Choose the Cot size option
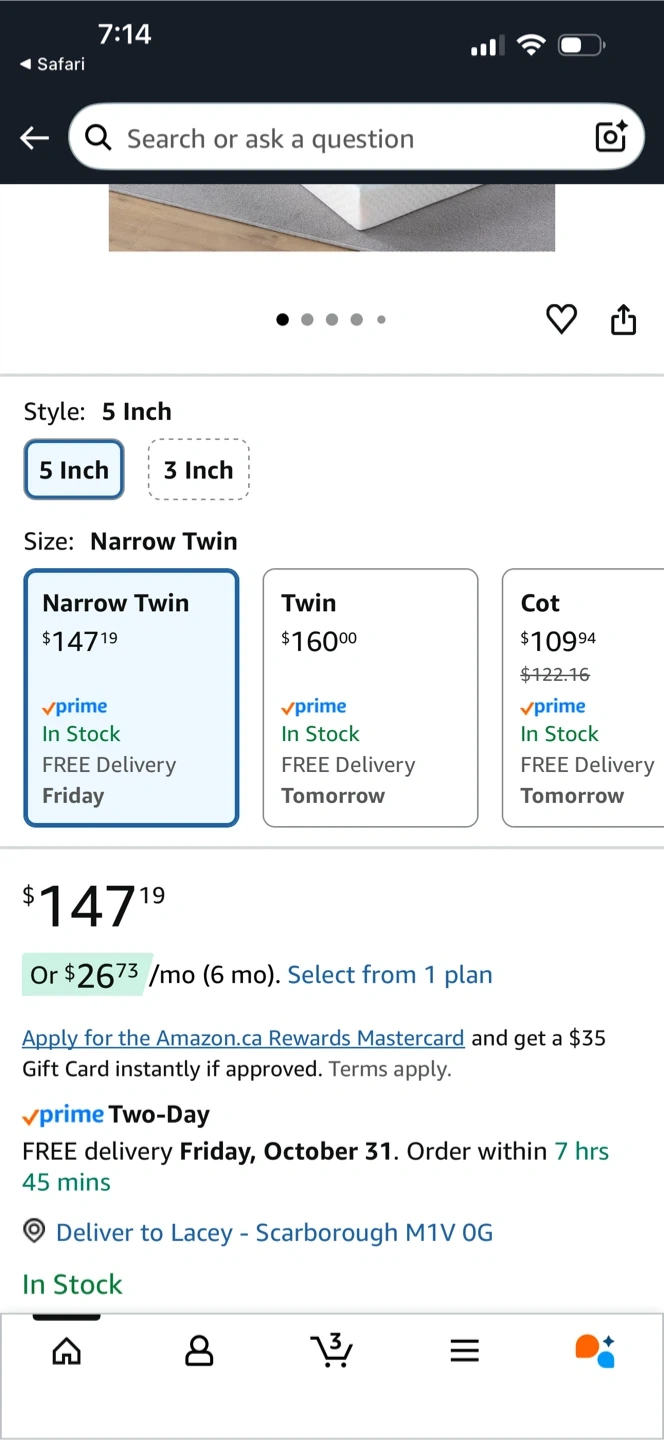 582,698
